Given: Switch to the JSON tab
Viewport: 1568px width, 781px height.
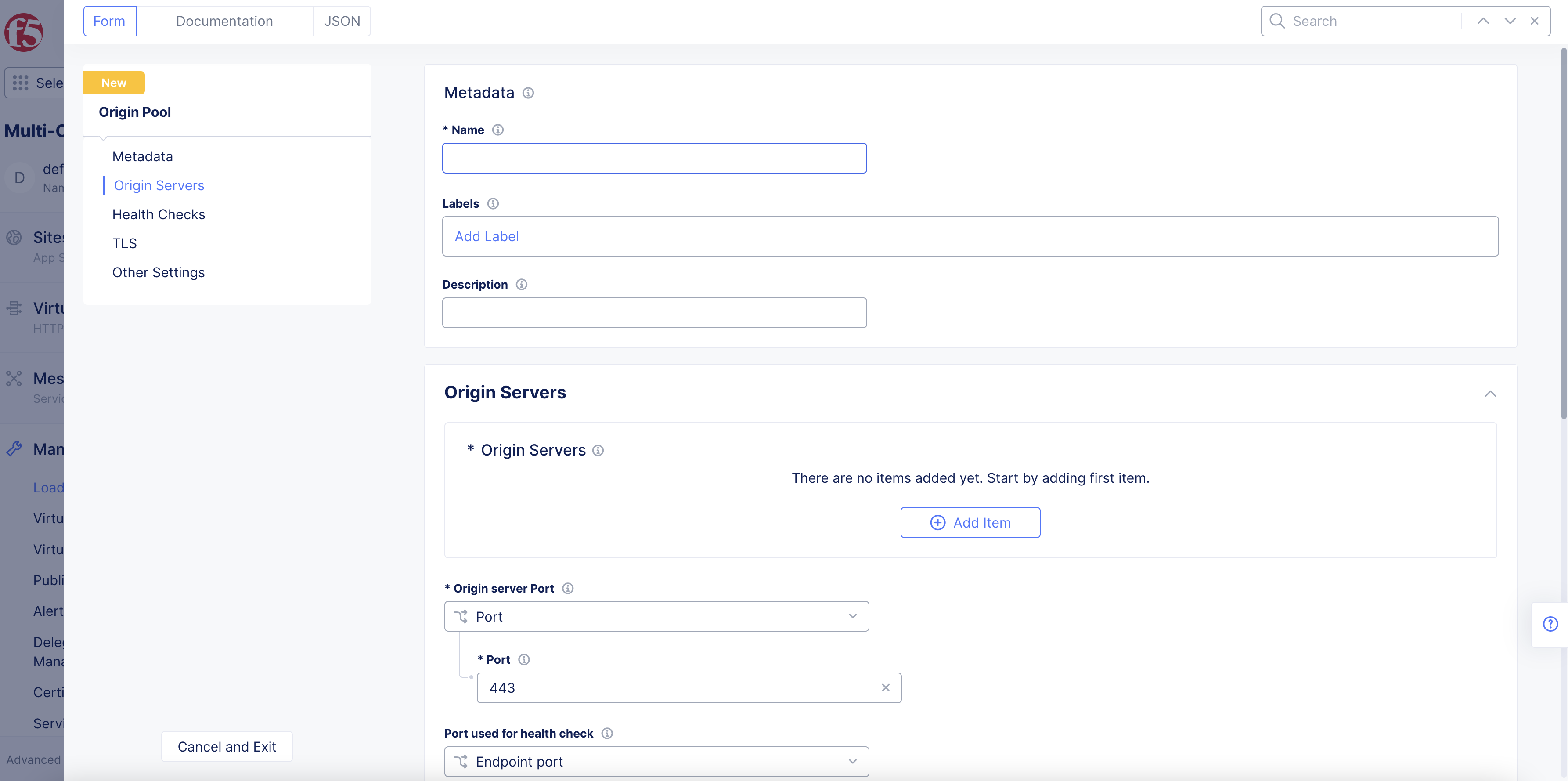Looking at the screenshot, I should coord(342,22).
